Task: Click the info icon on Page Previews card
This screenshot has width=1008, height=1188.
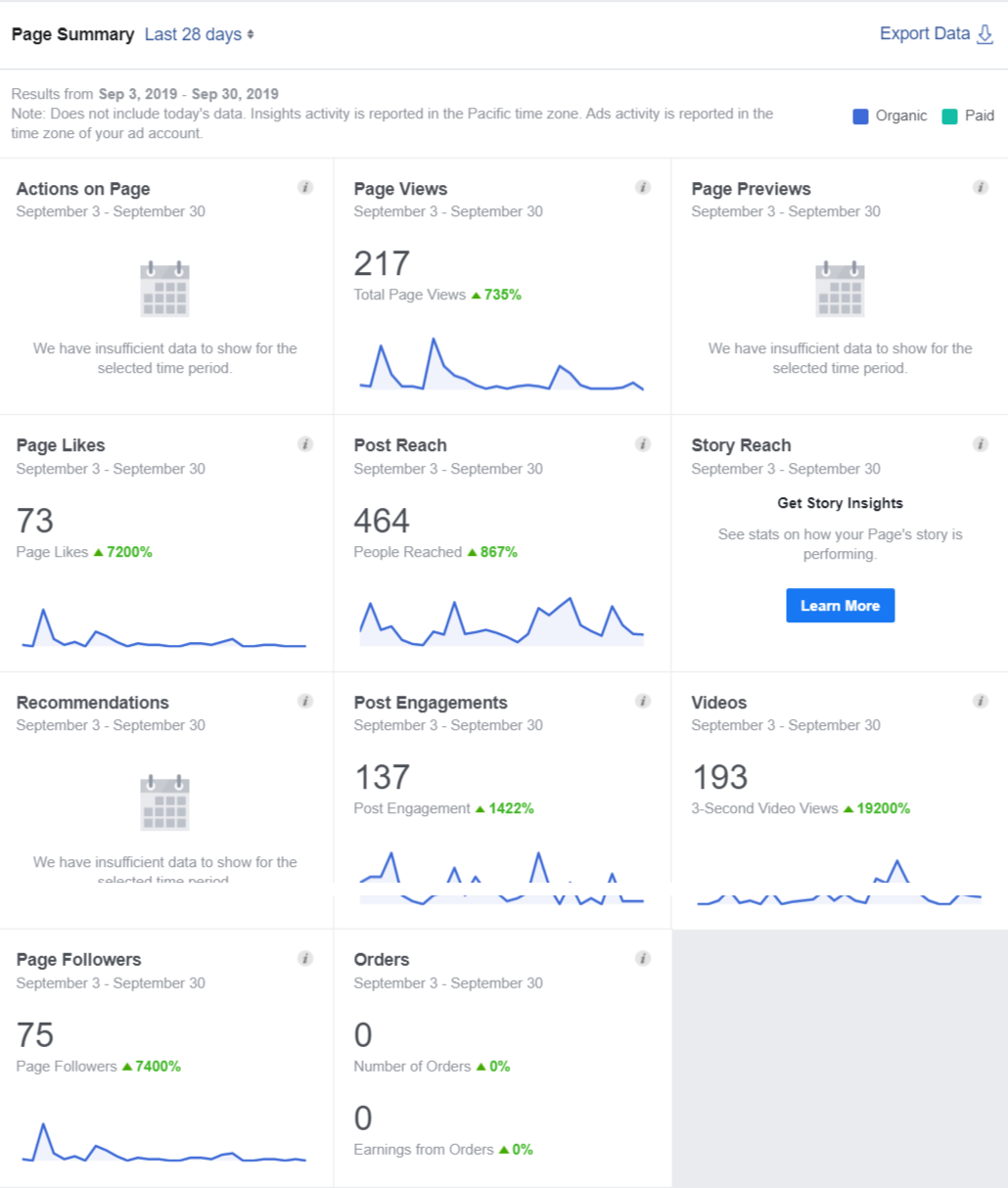Action: [x=980, y=187]
